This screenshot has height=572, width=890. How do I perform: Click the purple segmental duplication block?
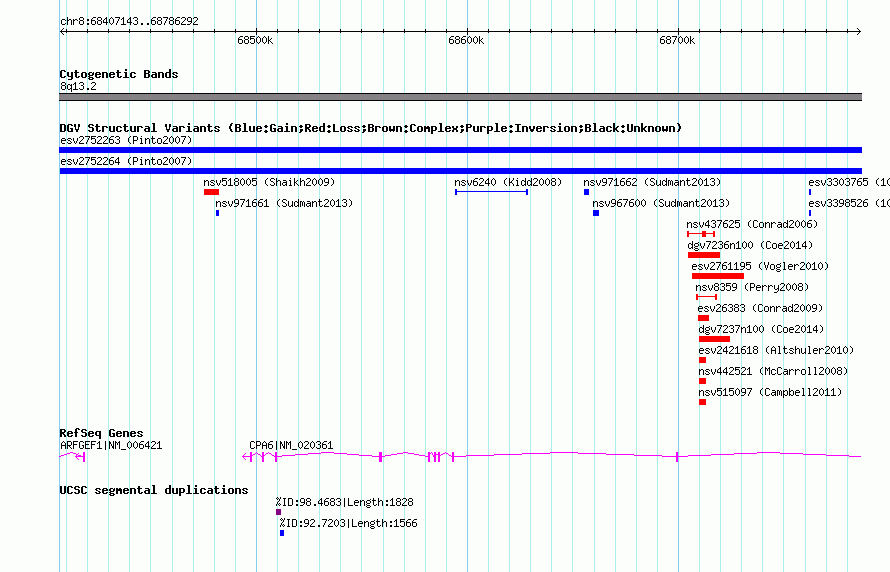pyautogui.click(x=278, y=512)
